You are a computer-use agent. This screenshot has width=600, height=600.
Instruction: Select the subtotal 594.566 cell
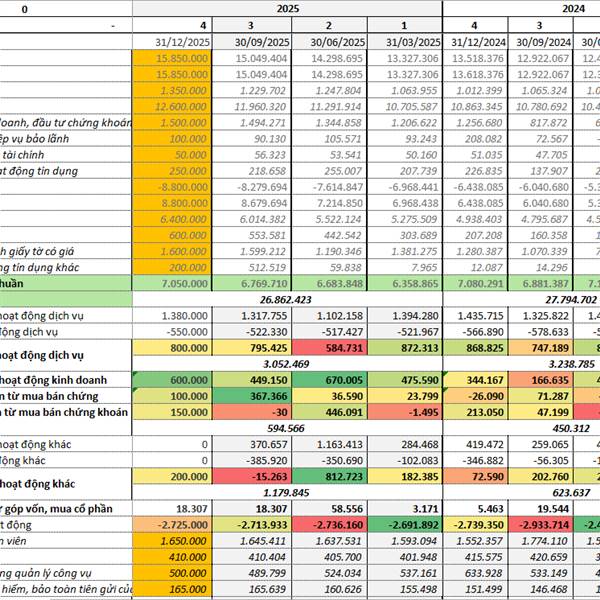coord(287,428)
